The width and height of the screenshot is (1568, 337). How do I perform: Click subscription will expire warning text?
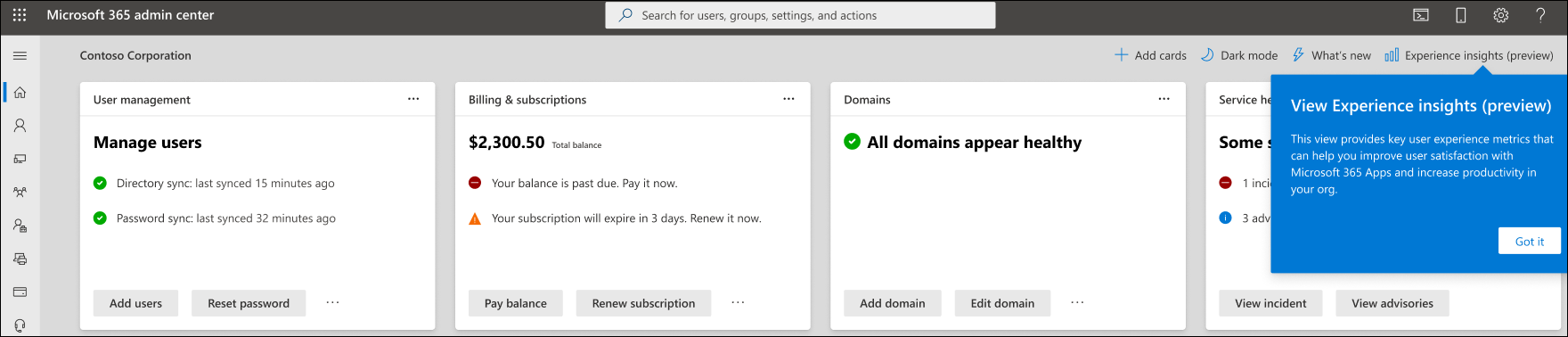pyautogui.click(x=626, y=218)
